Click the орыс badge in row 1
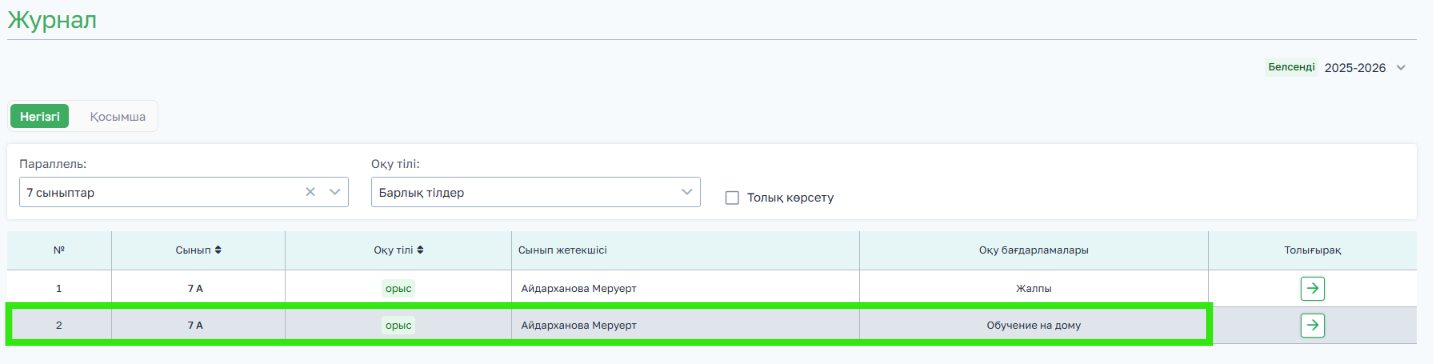 [x=398, y=288]
